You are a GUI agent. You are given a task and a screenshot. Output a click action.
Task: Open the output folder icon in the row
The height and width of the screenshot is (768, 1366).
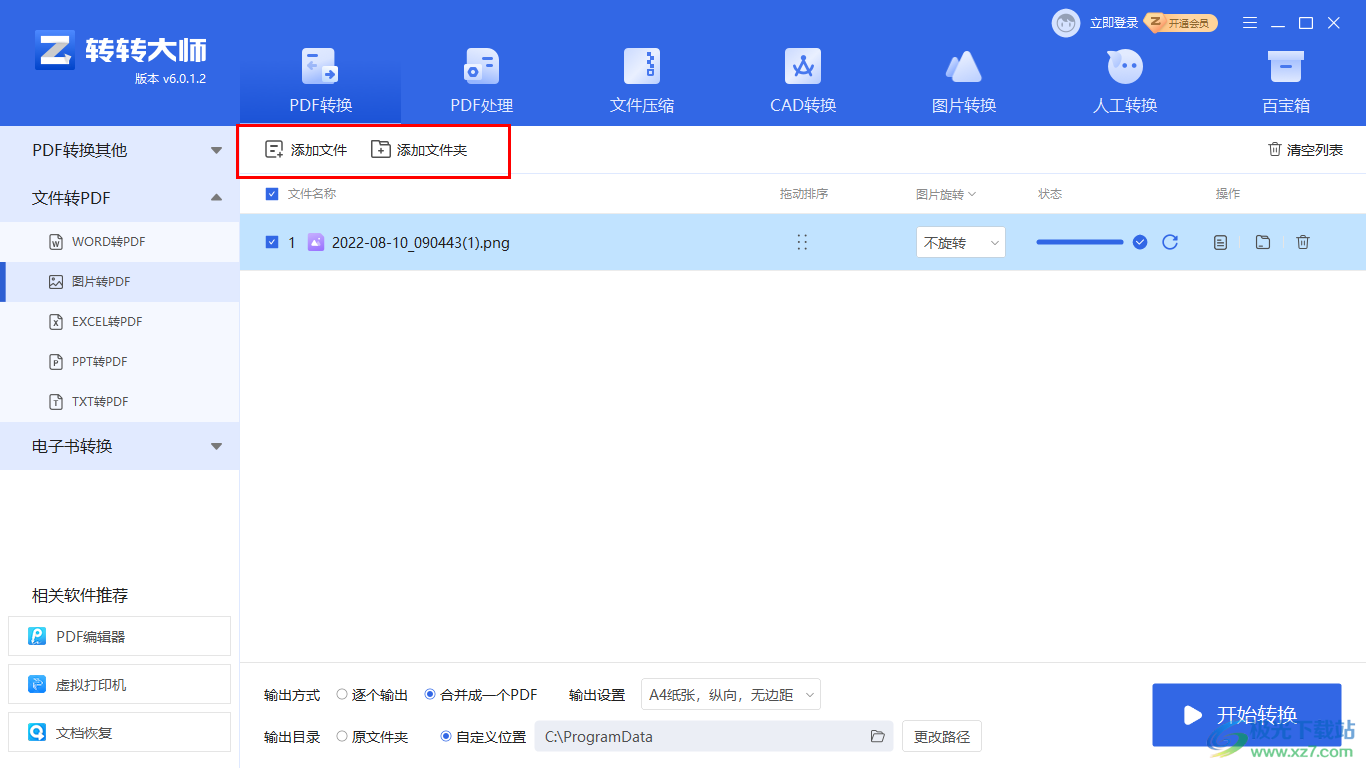1263,242
